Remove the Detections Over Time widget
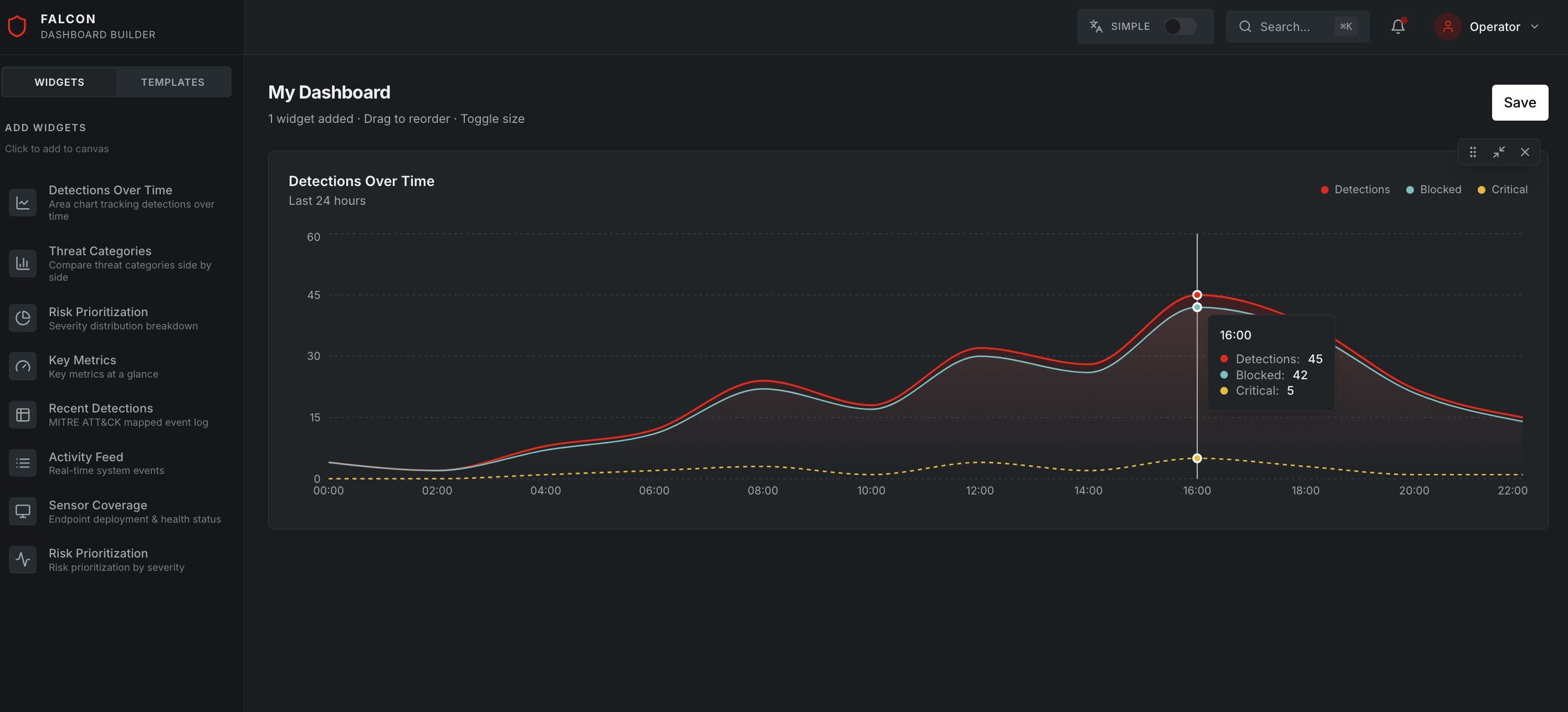The height and width of the screenshot is (712, 1568). (1525, 152)
